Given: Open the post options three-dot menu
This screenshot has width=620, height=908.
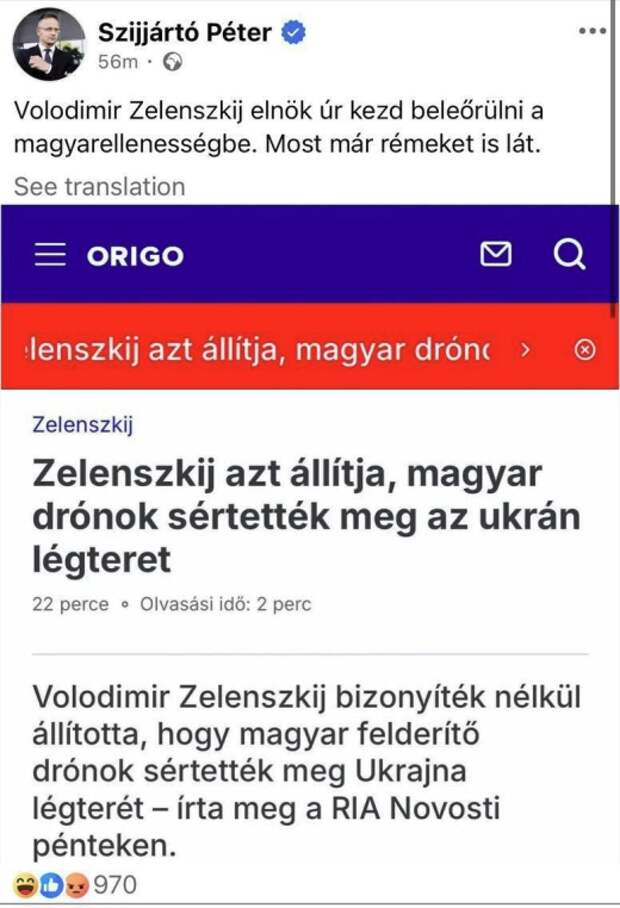Looking at the screenshot, I should tap(593, 31).
